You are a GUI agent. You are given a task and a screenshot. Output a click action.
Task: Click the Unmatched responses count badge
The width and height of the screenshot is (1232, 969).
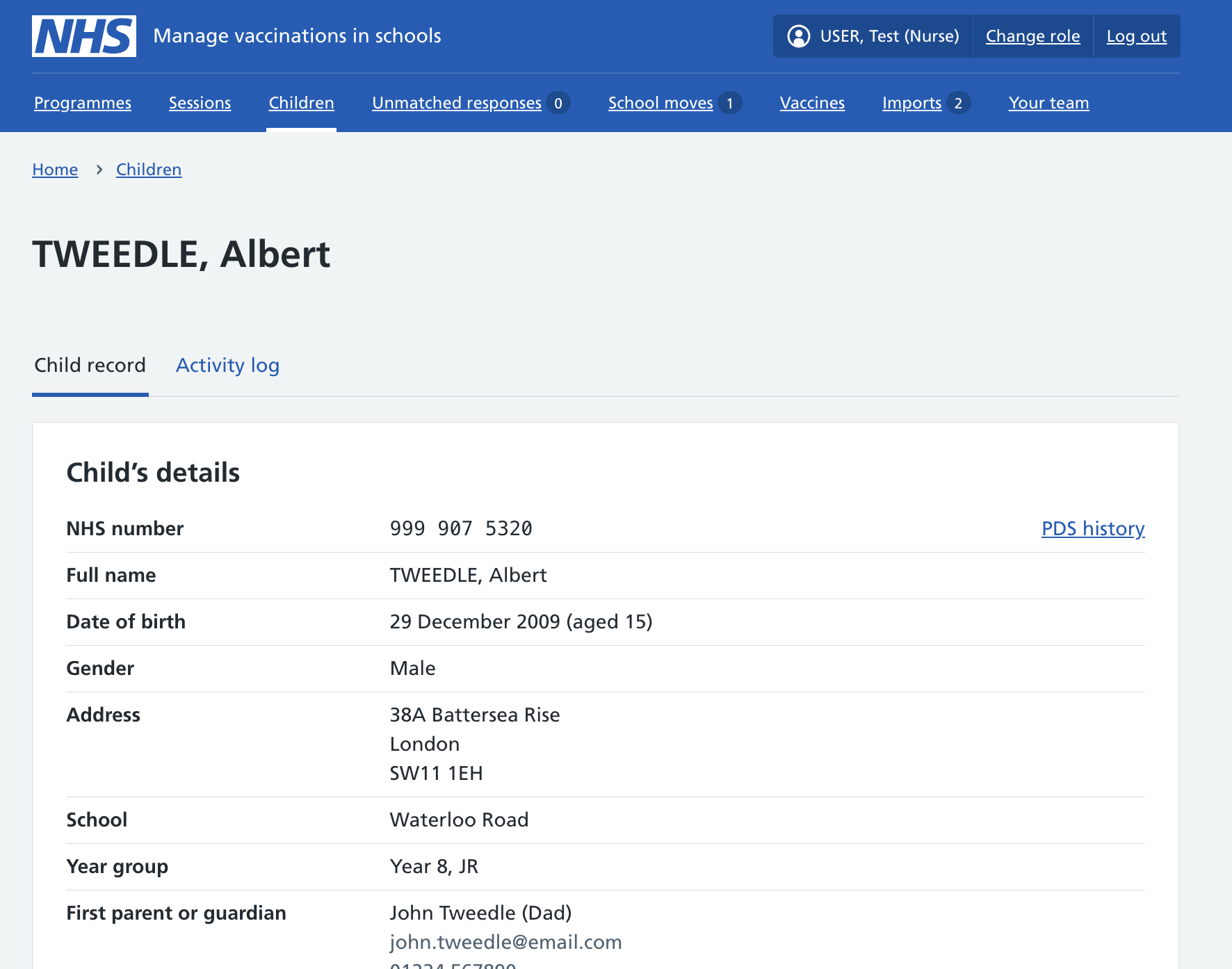click(558, 104)
